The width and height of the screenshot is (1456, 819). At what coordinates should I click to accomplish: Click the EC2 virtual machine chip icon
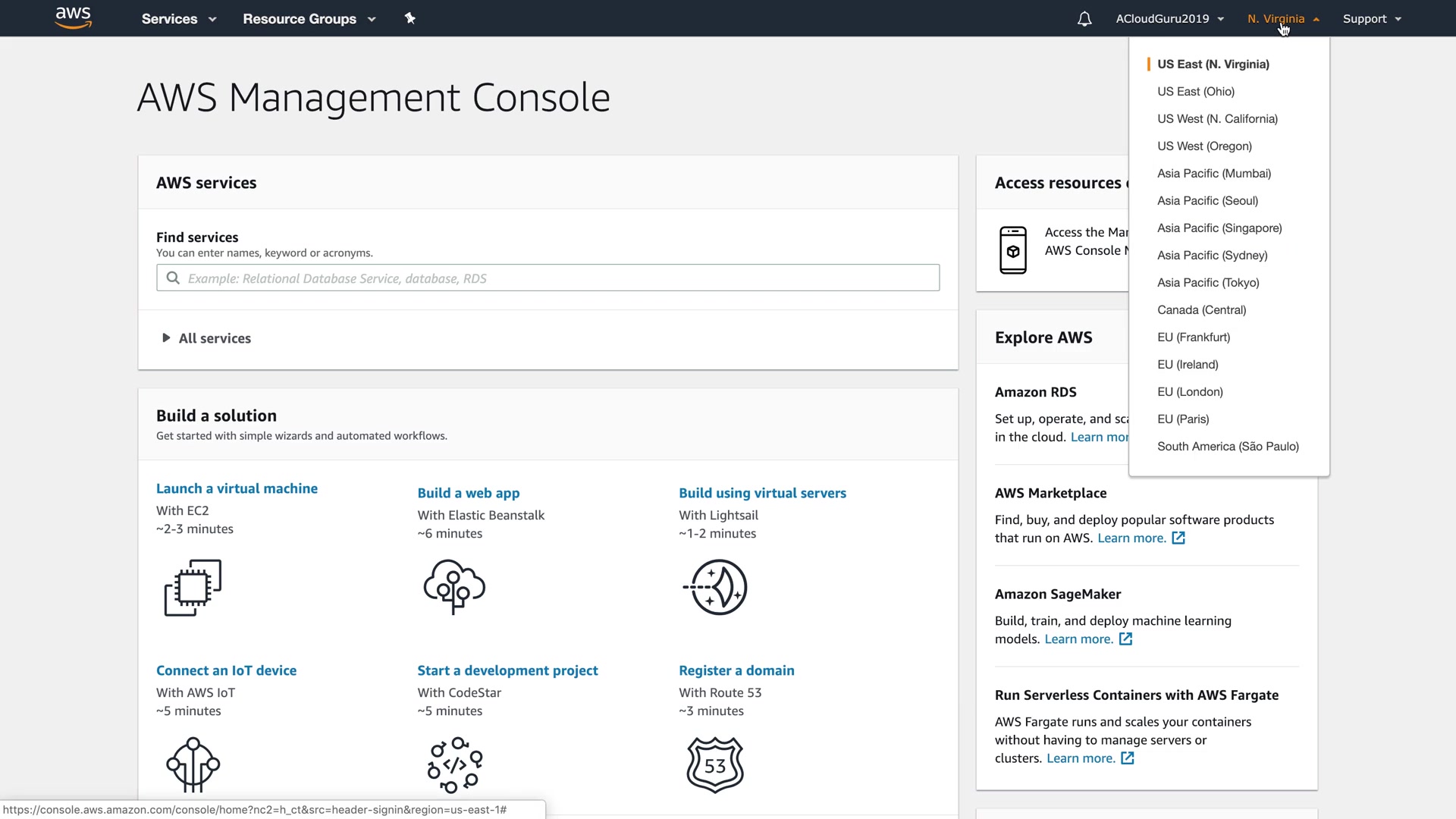coord(193,588)
